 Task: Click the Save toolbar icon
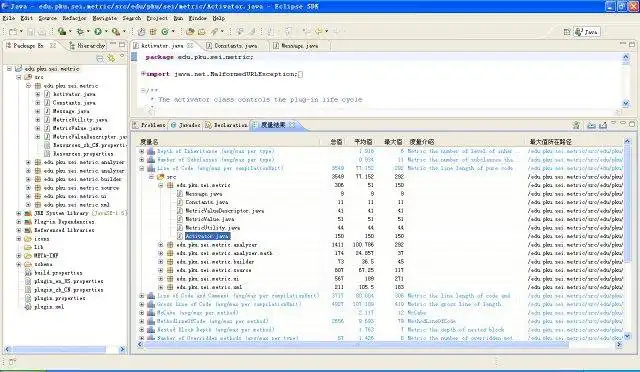coord(31,31)
